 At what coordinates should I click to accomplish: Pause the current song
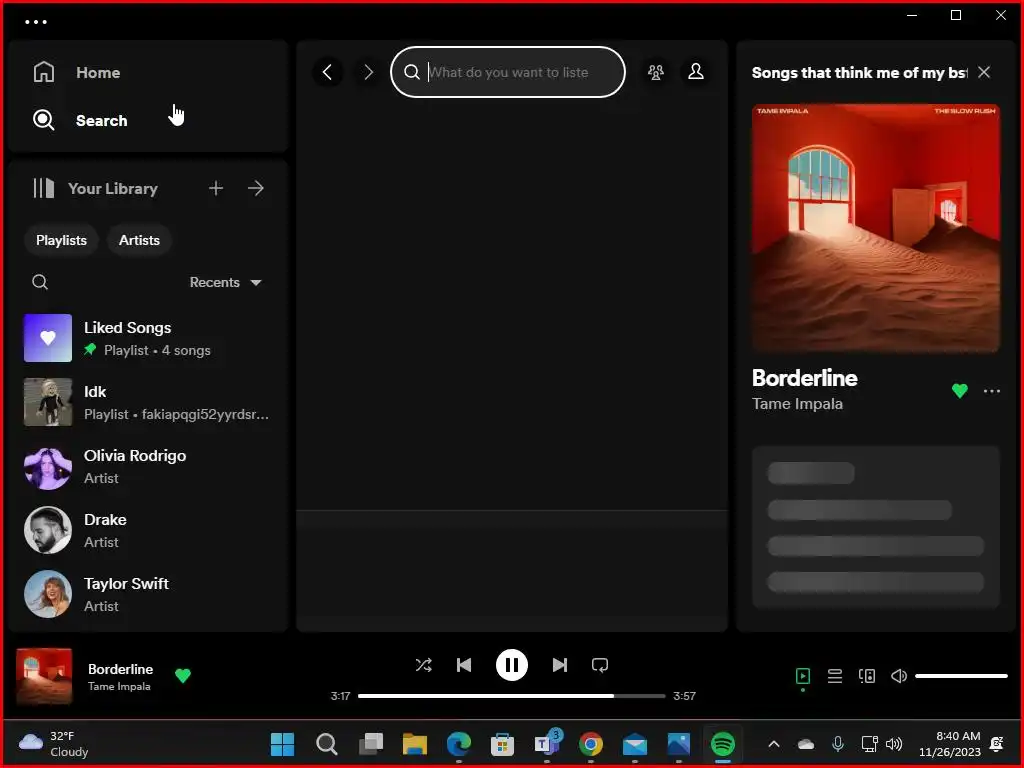coord(511,665)
